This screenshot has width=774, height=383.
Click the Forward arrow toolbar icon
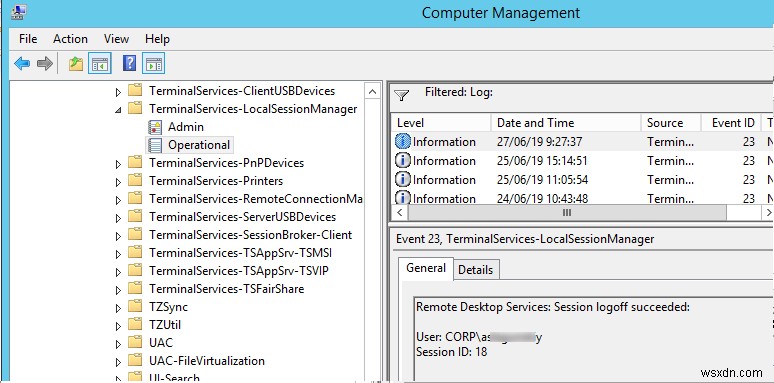45,64
